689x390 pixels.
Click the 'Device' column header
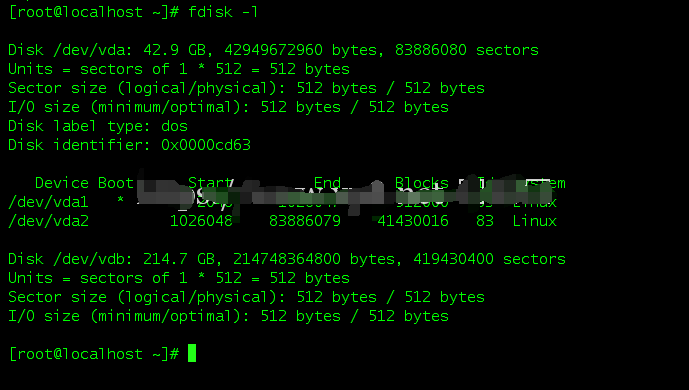[x=62, y=183]
